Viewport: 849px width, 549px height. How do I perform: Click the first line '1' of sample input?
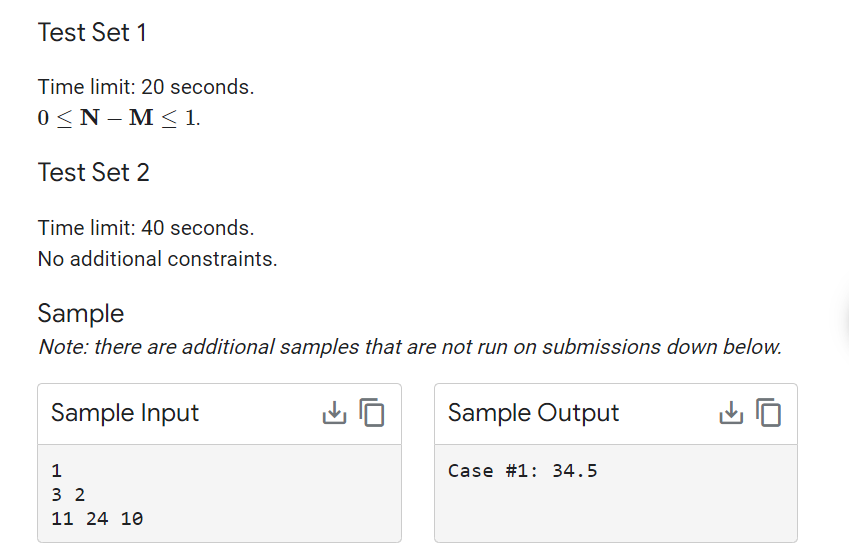click(57, 471)
